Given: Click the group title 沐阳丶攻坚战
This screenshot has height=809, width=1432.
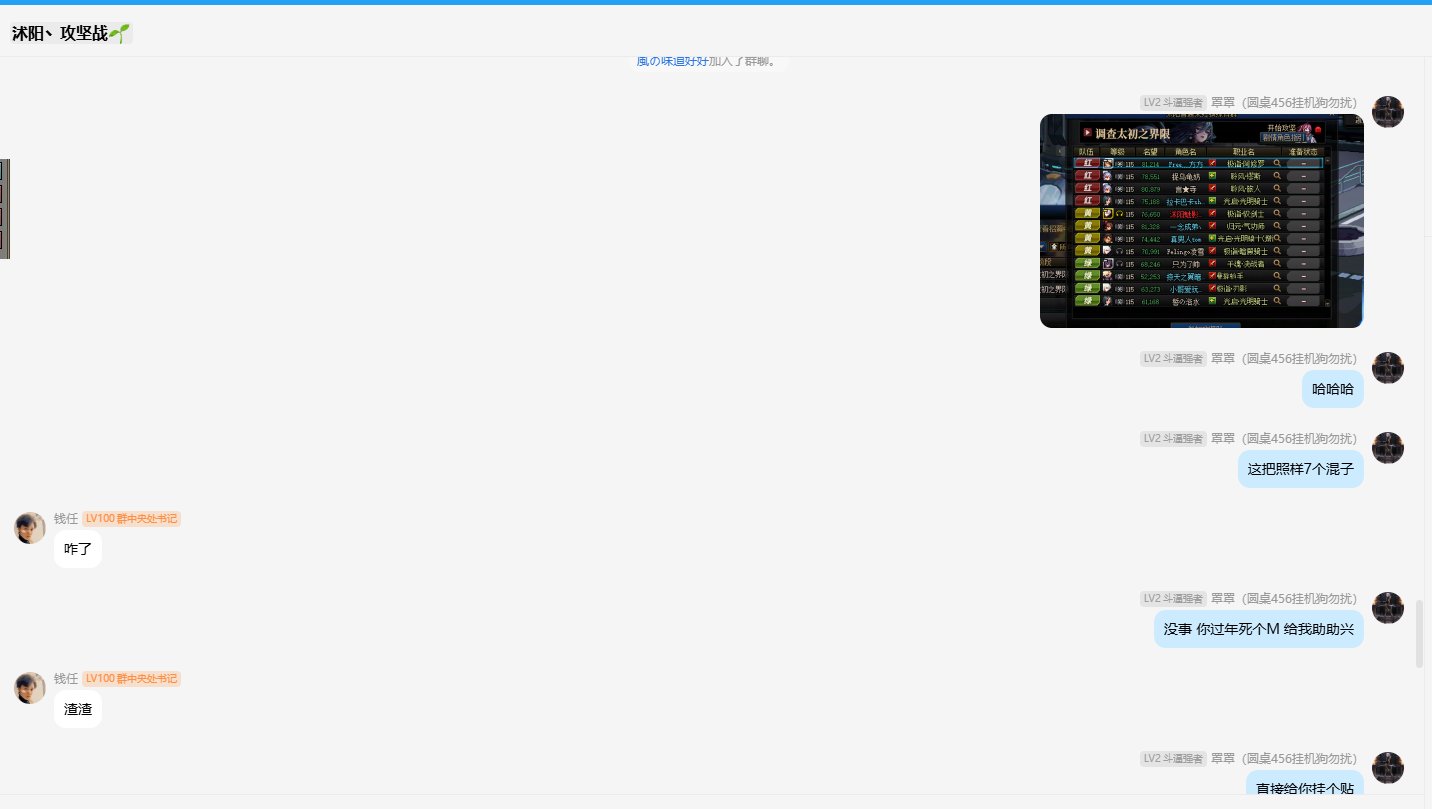Looking at the screenshot, I should 60,33.
